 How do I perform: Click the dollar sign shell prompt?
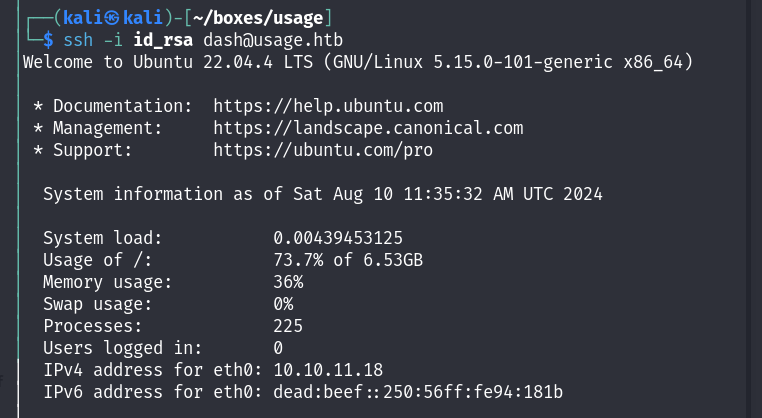coord(47,40)
